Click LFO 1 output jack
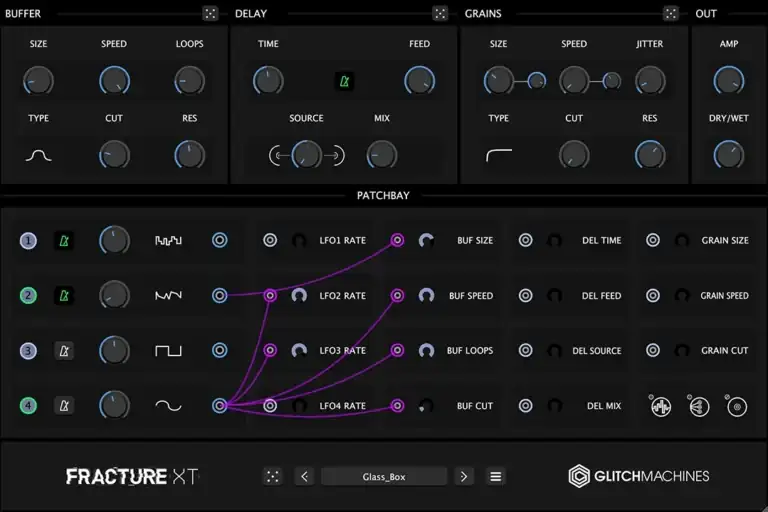Screen dimensions: 768x512 pyautogui.click(x=219, y=240)
